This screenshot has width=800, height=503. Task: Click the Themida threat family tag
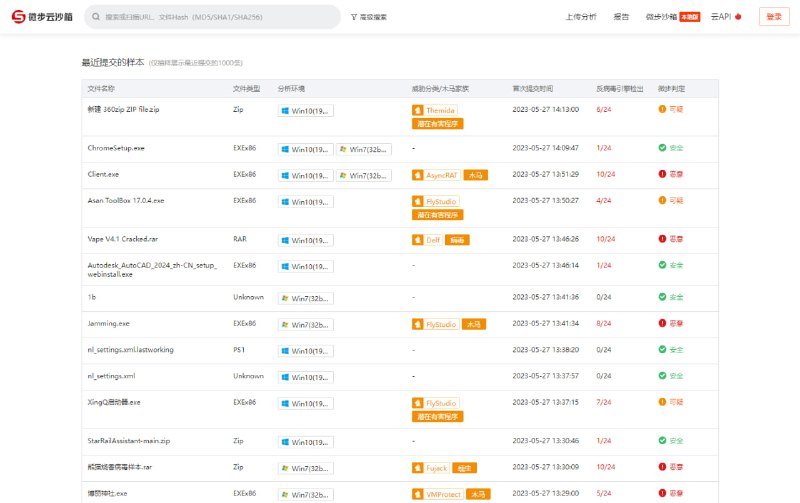click(x=440, y=110)
